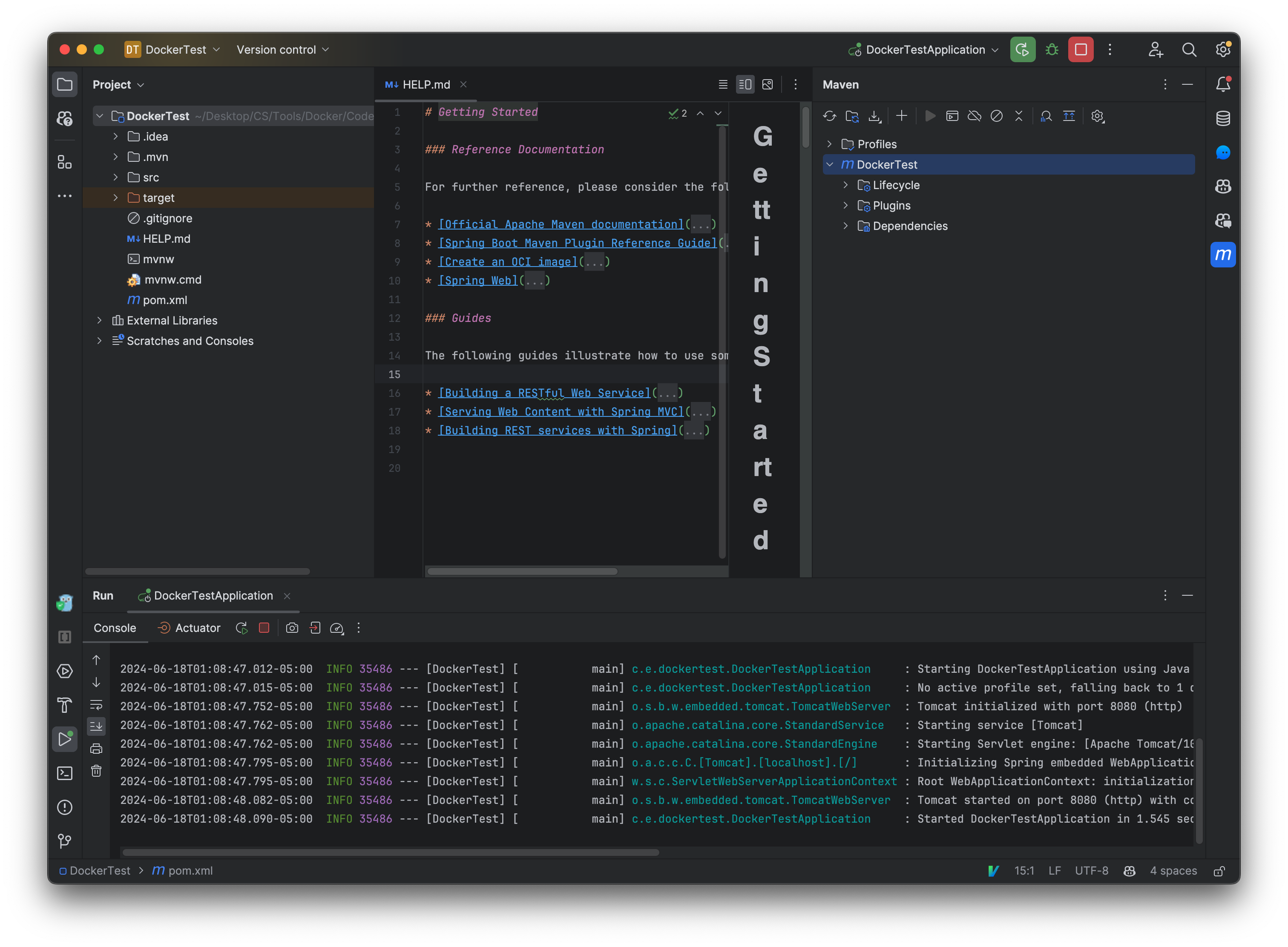
Task: Expand Scratches and Consoles node
Action: [x=99, y=341]
